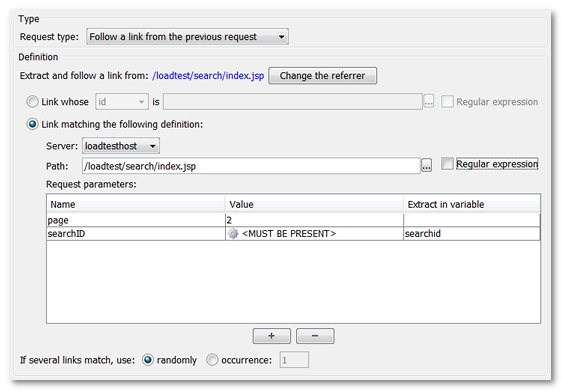Enable Regular expression checkbox for Path

447,164
